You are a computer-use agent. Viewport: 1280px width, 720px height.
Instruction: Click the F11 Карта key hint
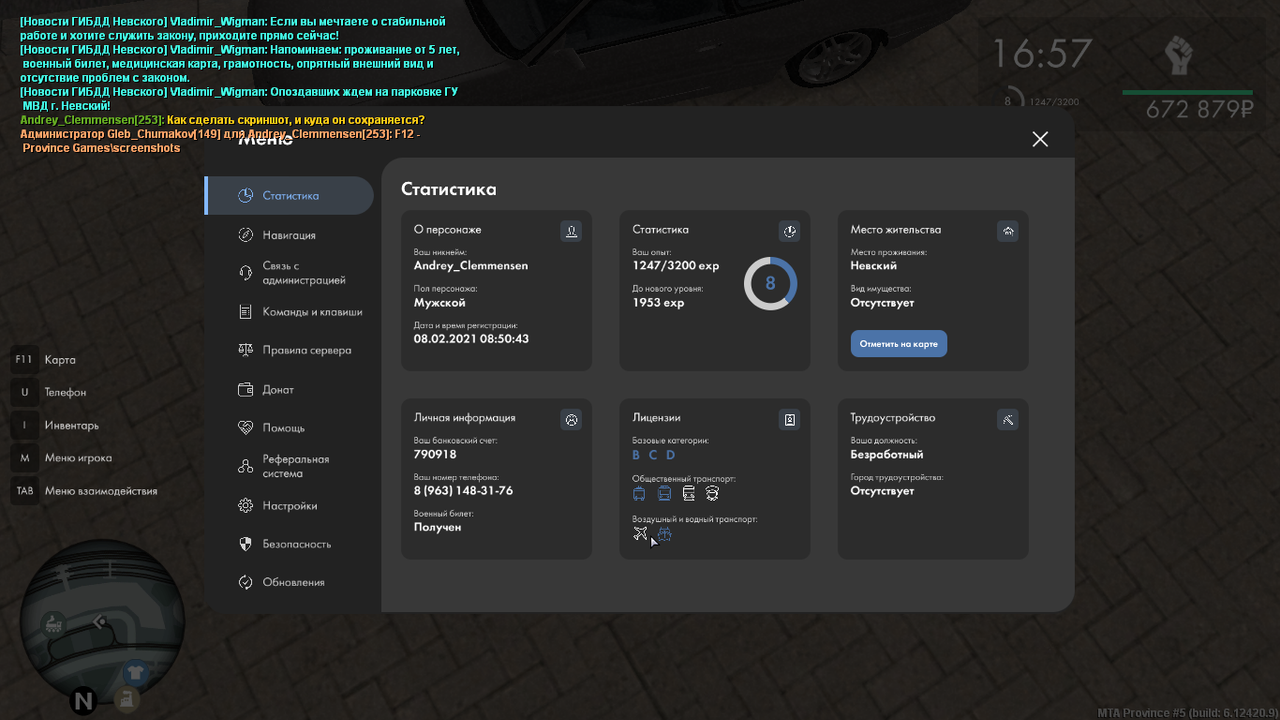[45, 360]
